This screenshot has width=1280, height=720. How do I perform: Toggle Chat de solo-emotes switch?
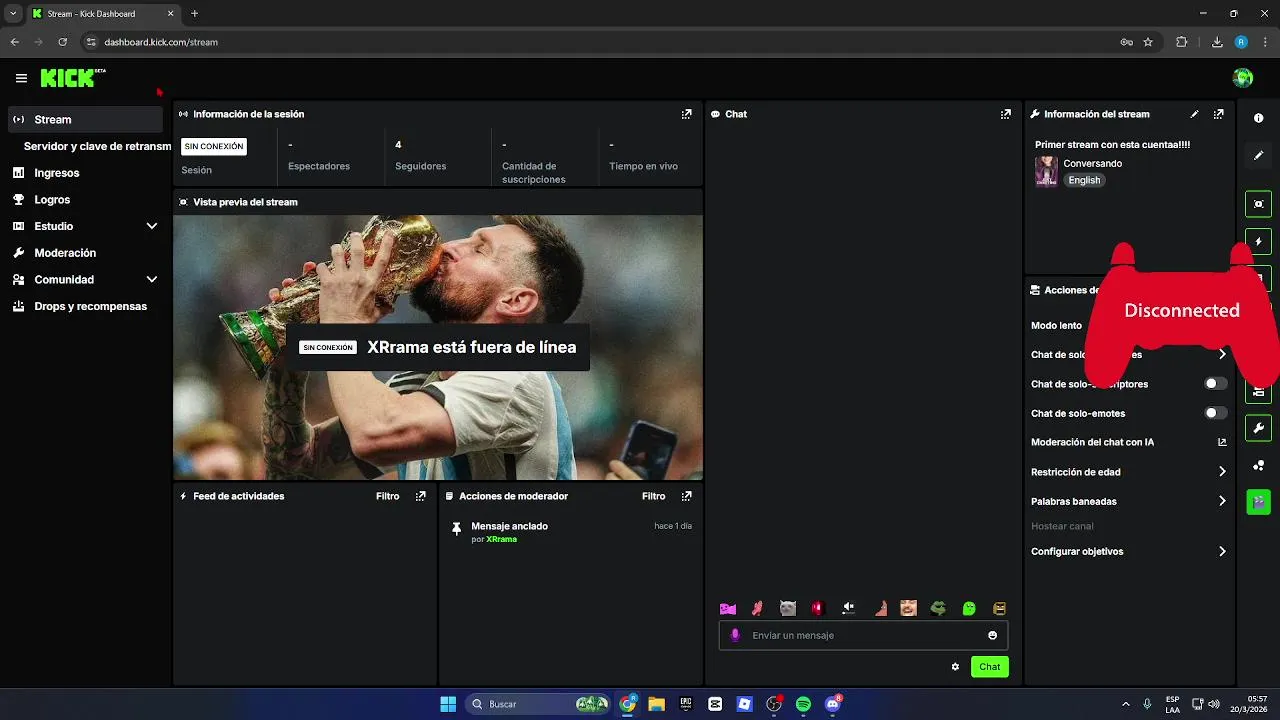[x=1215, y=413]
